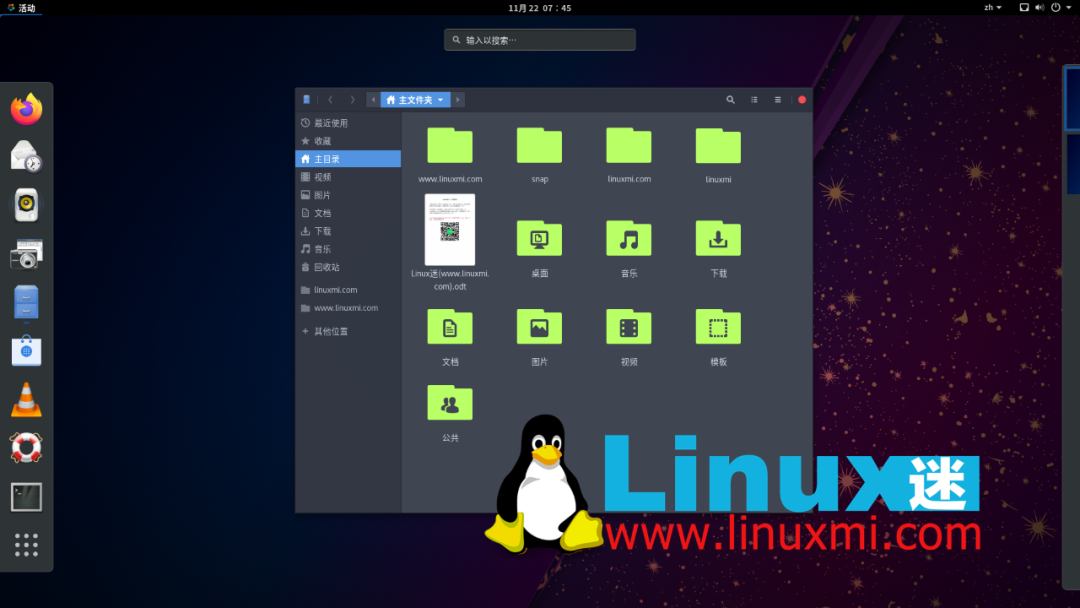Expand the 主文件夹 path dropdown
The height and width of the screenshot is (608, 1080).
pyautogui.click(x=415, y=100)
